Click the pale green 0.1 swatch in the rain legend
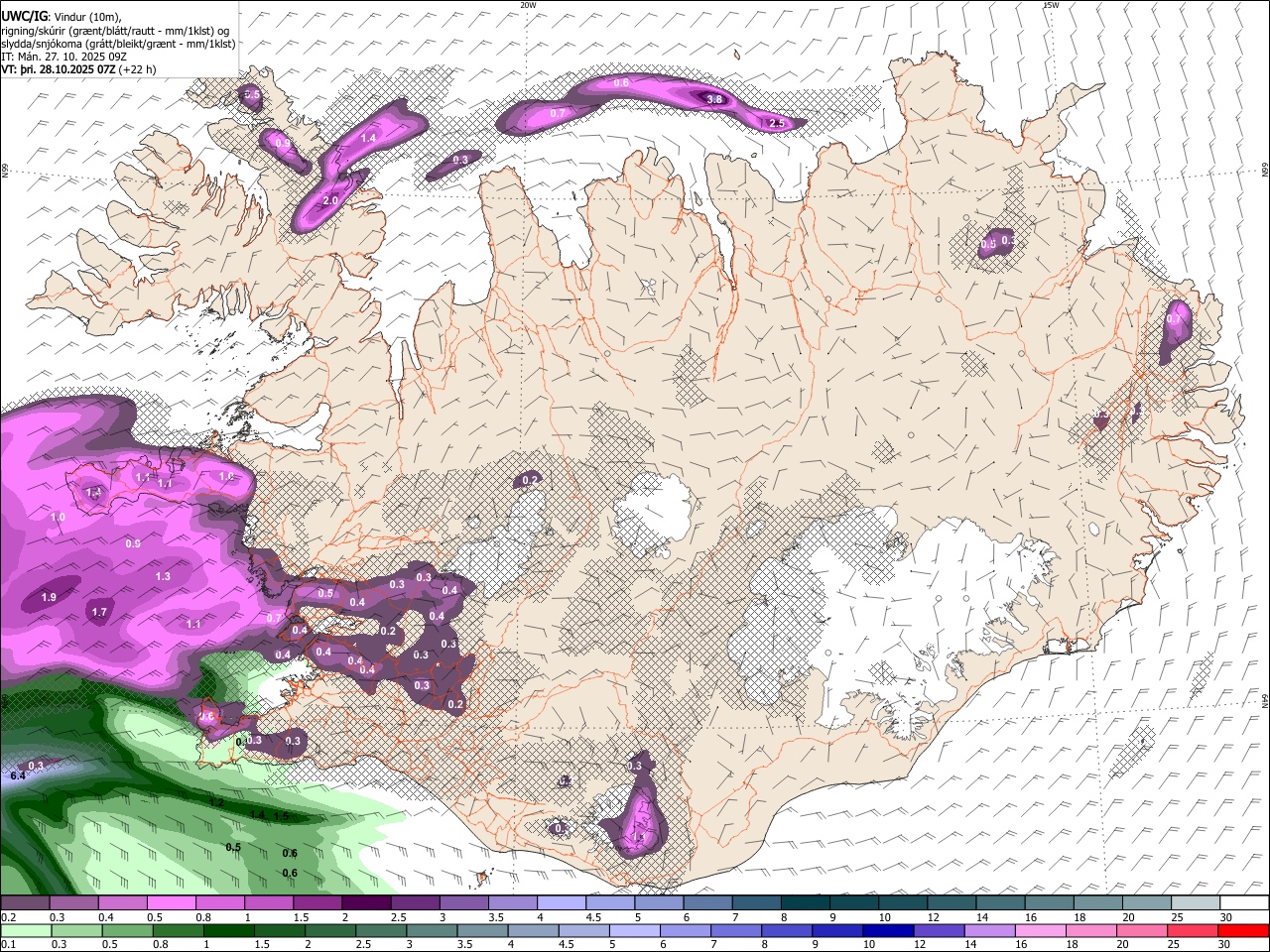 (26, 930)
